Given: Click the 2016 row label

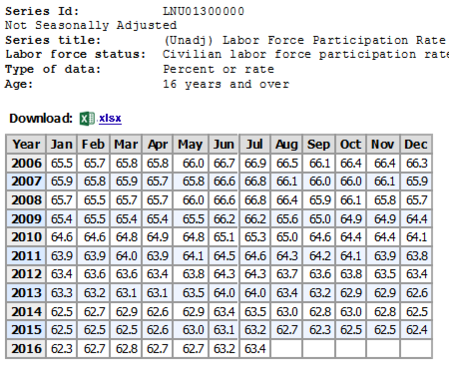Looking at the screenshot, I should pyautogui.click(x=26, y=348).
